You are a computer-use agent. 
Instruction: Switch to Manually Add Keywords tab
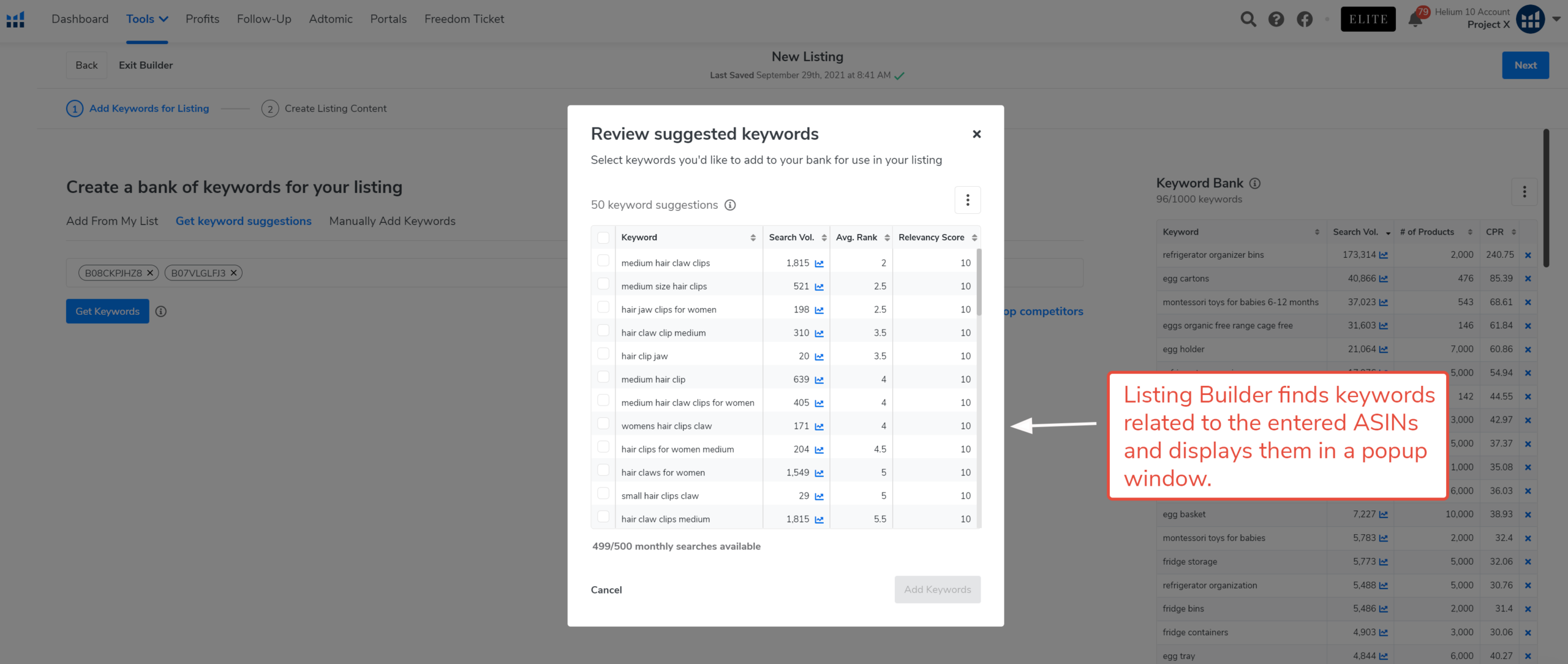pyautogui.click(x=392, y=221)
